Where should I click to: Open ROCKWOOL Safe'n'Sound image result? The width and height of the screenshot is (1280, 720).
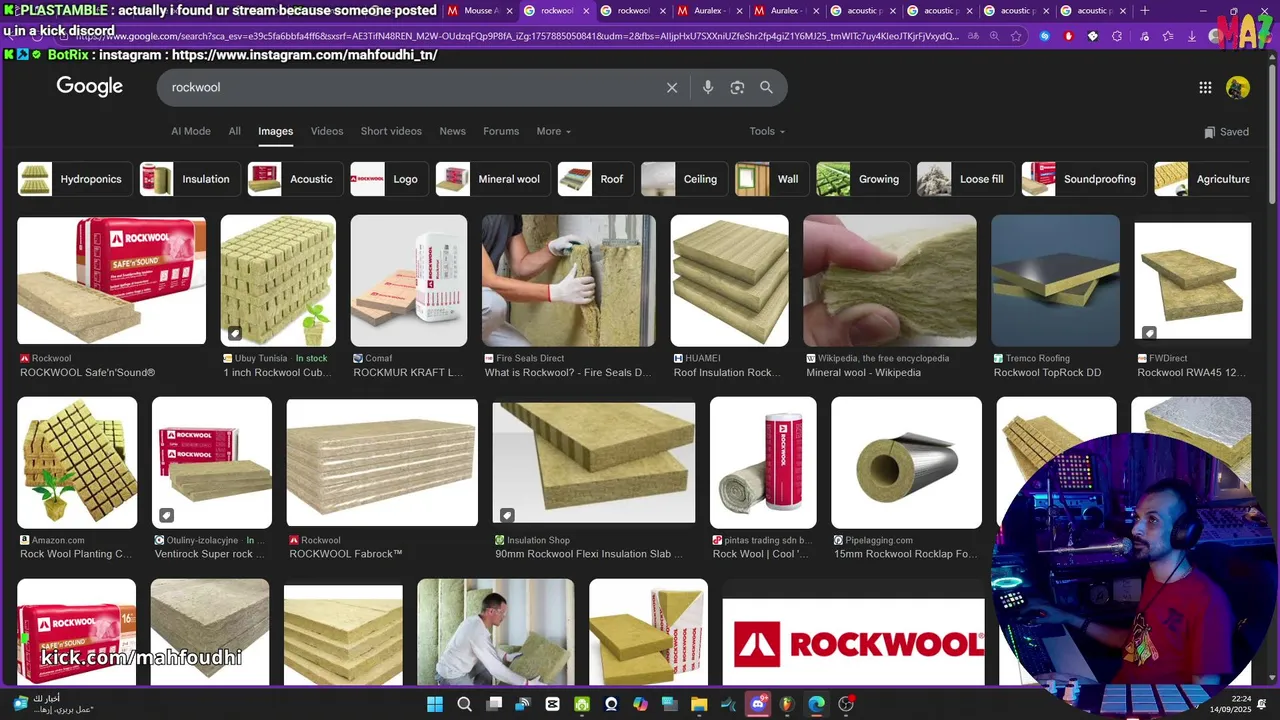click(111, 280)
